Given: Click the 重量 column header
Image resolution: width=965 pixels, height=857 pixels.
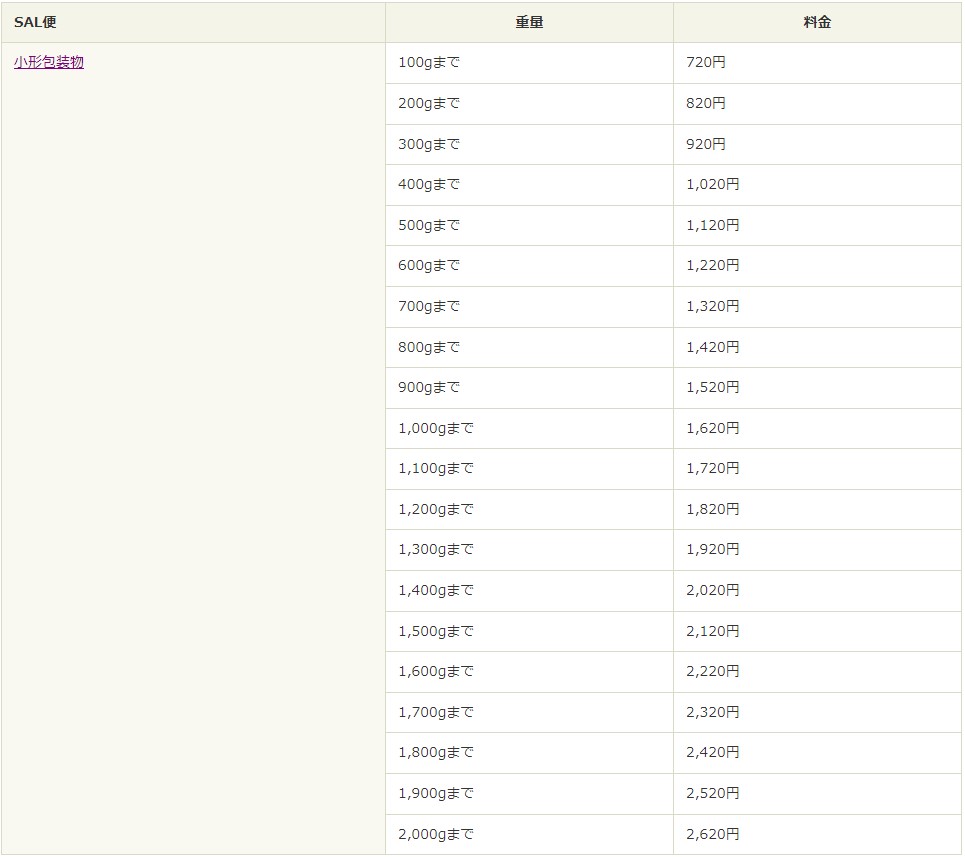Looking at the screenshot, I should tap(529, 22).
